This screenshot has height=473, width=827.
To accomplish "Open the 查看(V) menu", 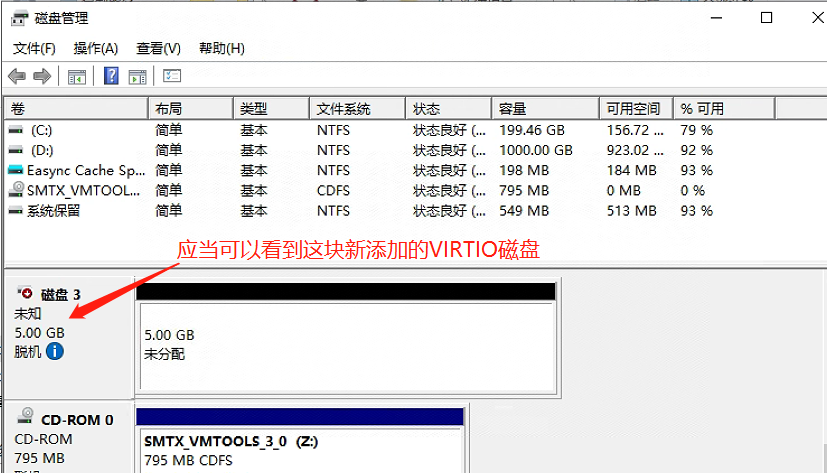I will pyautogui.click(x=159, y=48).
